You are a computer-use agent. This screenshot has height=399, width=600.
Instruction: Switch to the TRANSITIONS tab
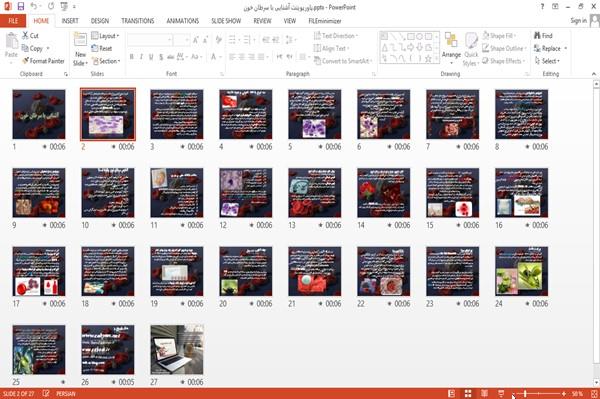pyautogui.click(x=138, y=21)
